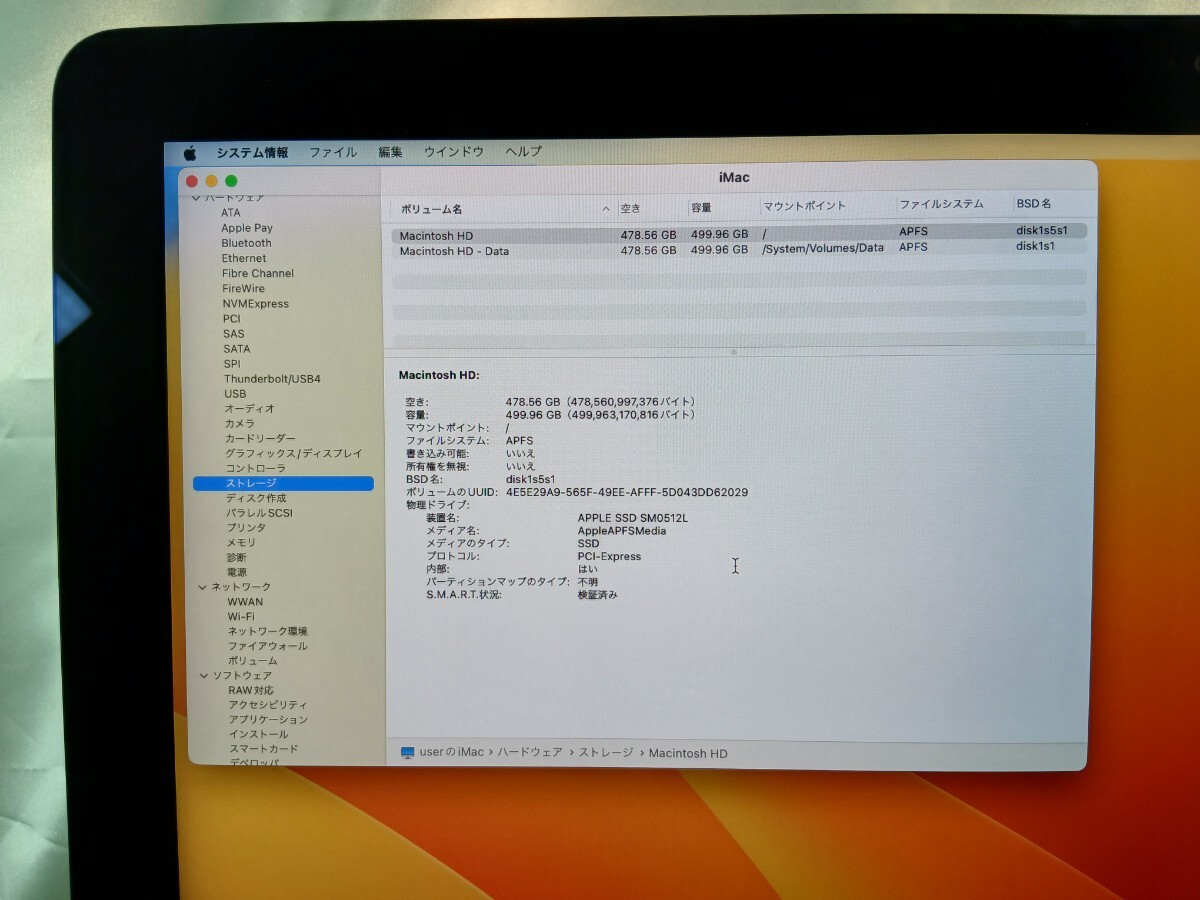Select SAS in the sidebar
This screenshot has height=900, width=1200.
click(234, 334)
